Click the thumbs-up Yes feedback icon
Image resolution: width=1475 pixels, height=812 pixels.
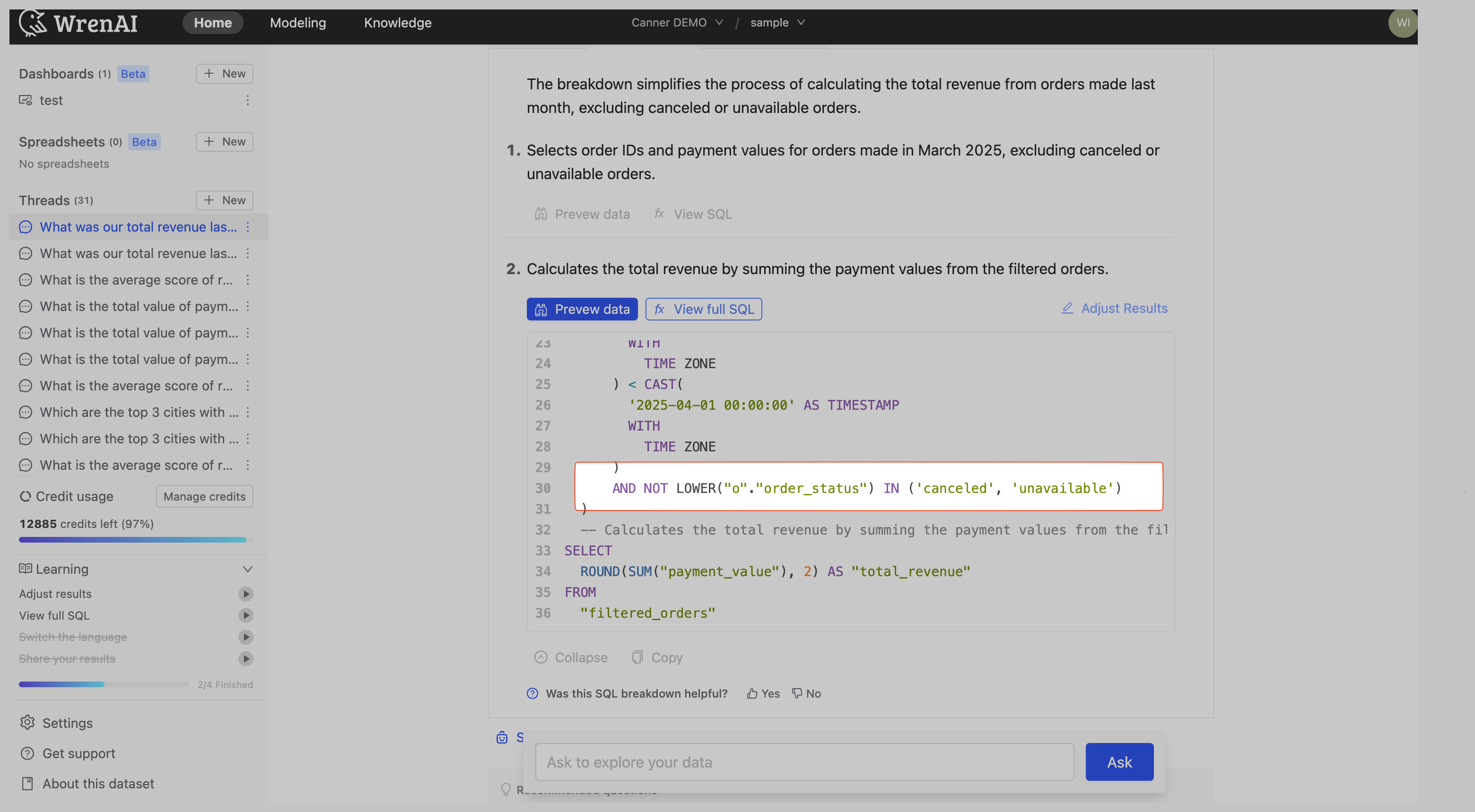[752, 693]
